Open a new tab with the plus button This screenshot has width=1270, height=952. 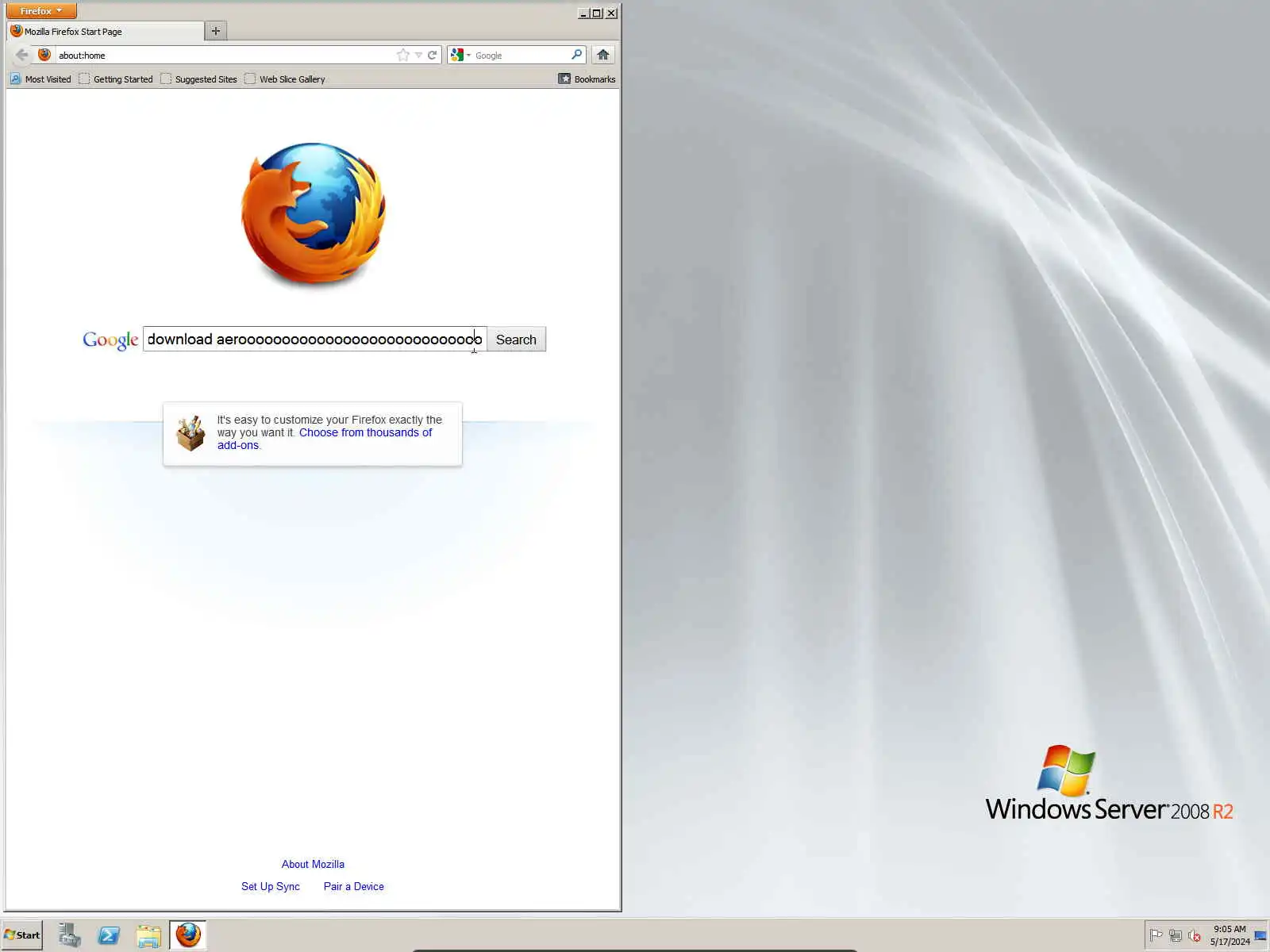[215, 31]
